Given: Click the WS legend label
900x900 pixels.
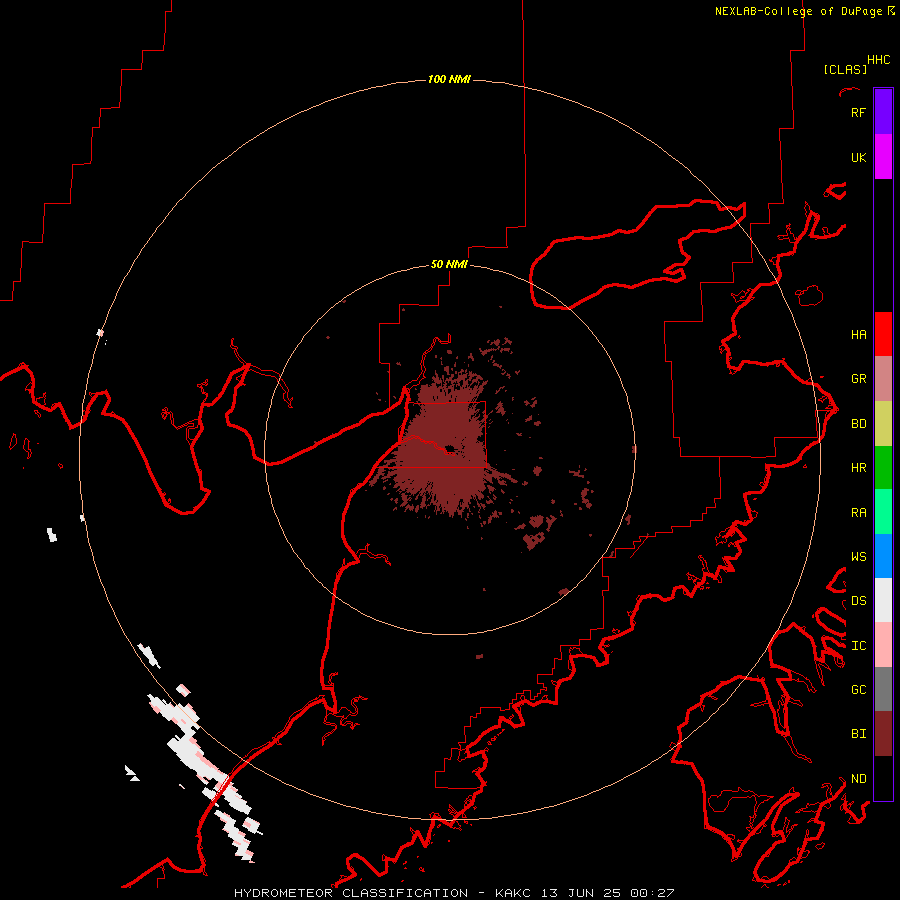Looking at the screenshot, I should 858,556.
